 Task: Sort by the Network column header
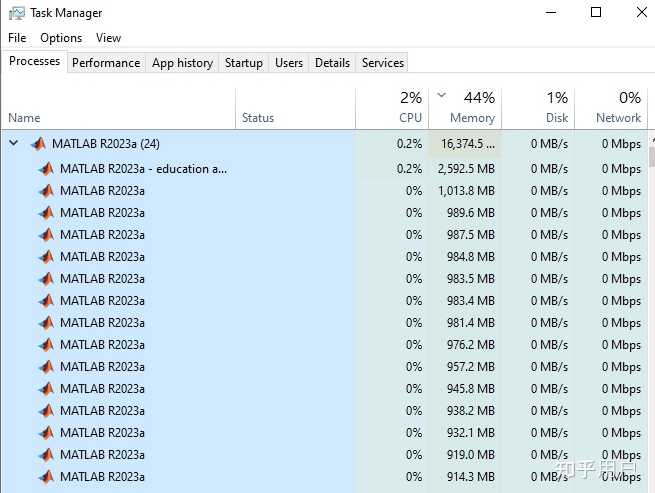click(611, 108)
